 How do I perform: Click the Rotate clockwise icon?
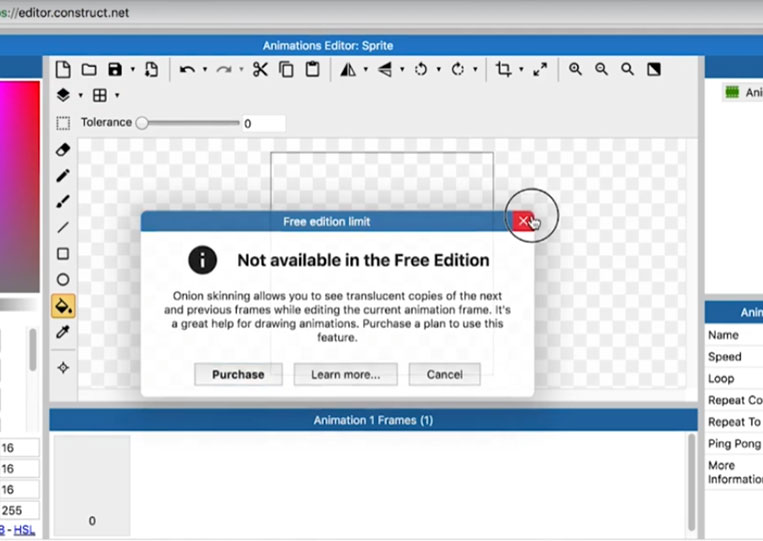tap(457, 70)
